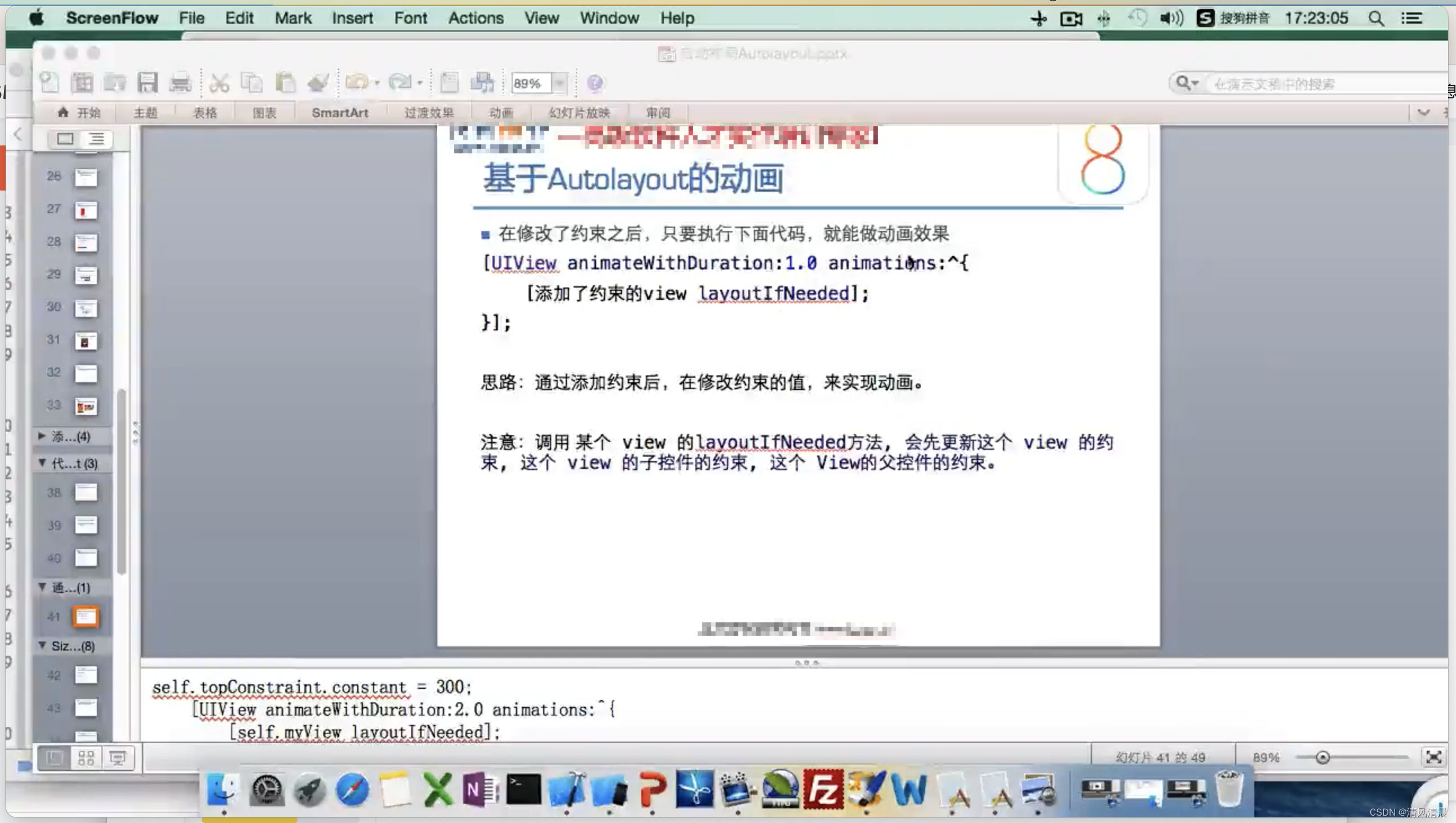Image resolution: width=1456 pixels, height=823 pixels.
Task: Open ScreenFlow Actions menu
Action: coord(476,17)
